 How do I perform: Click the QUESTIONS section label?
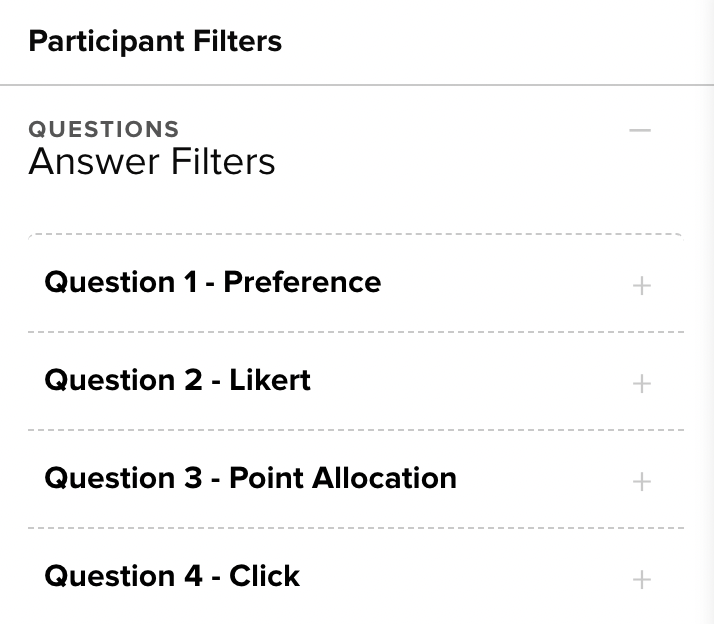tap(104, 129)
